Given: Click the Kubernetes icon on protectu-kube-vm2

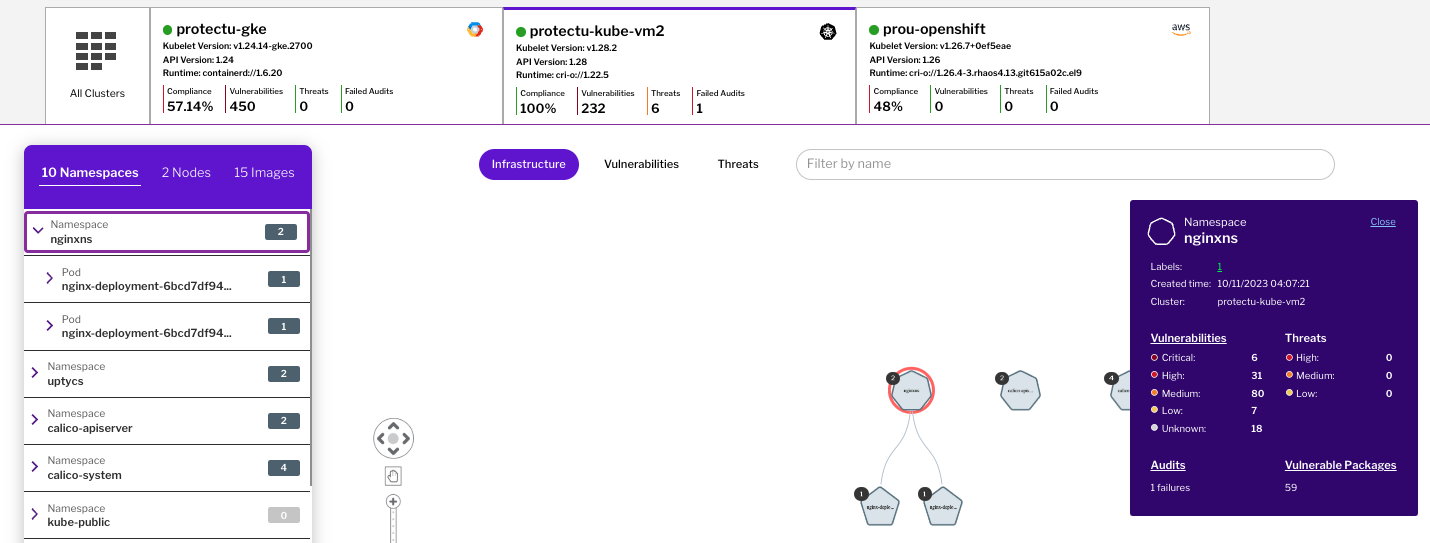Looking at the screenshot, I should tap(827, 32).
